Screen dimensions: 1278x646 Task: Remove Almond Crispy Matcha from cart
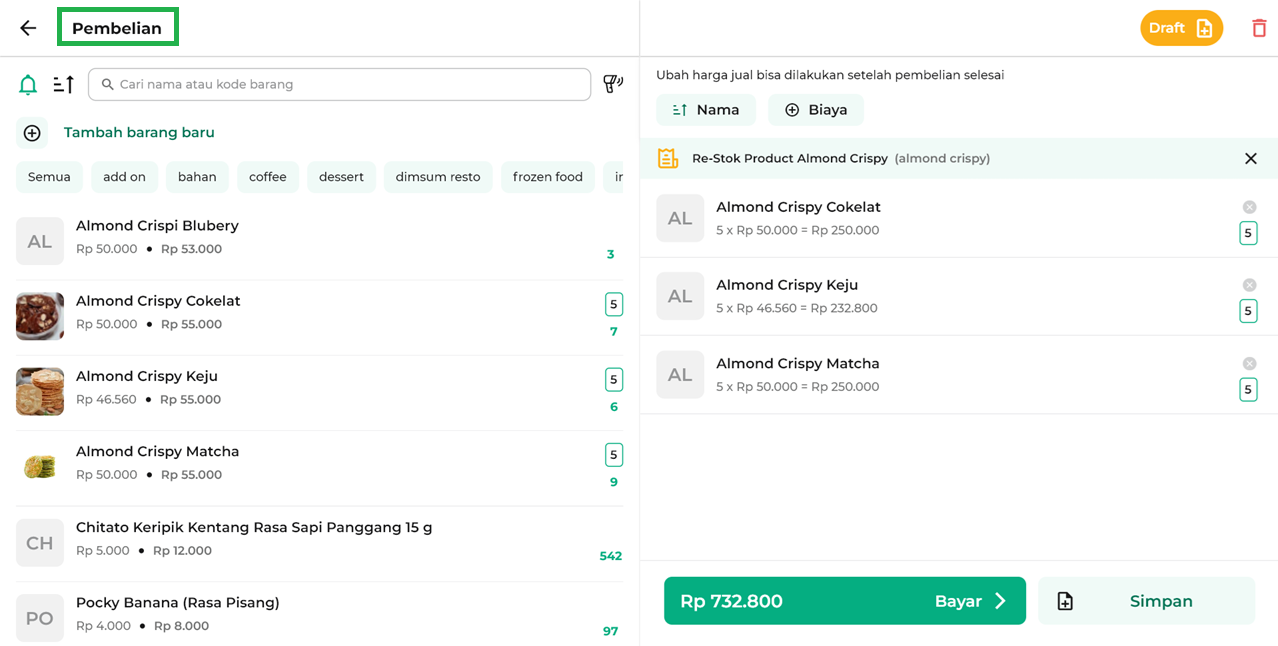[1249, 364]
